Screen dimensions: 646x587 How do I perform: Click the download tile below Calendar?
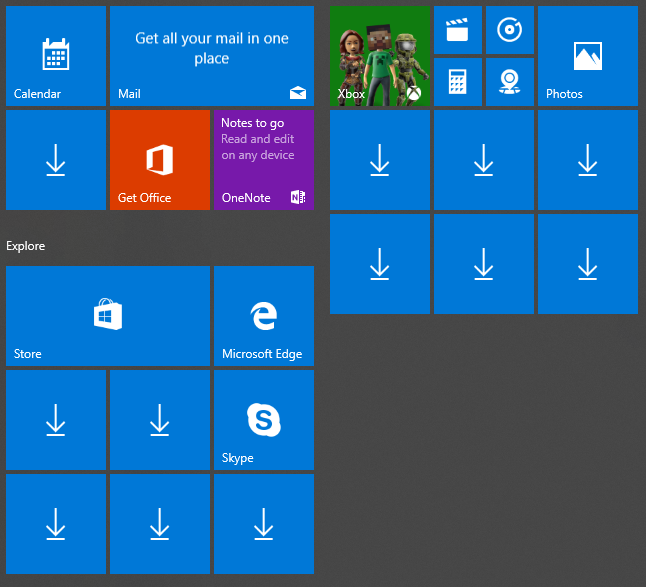56,160
